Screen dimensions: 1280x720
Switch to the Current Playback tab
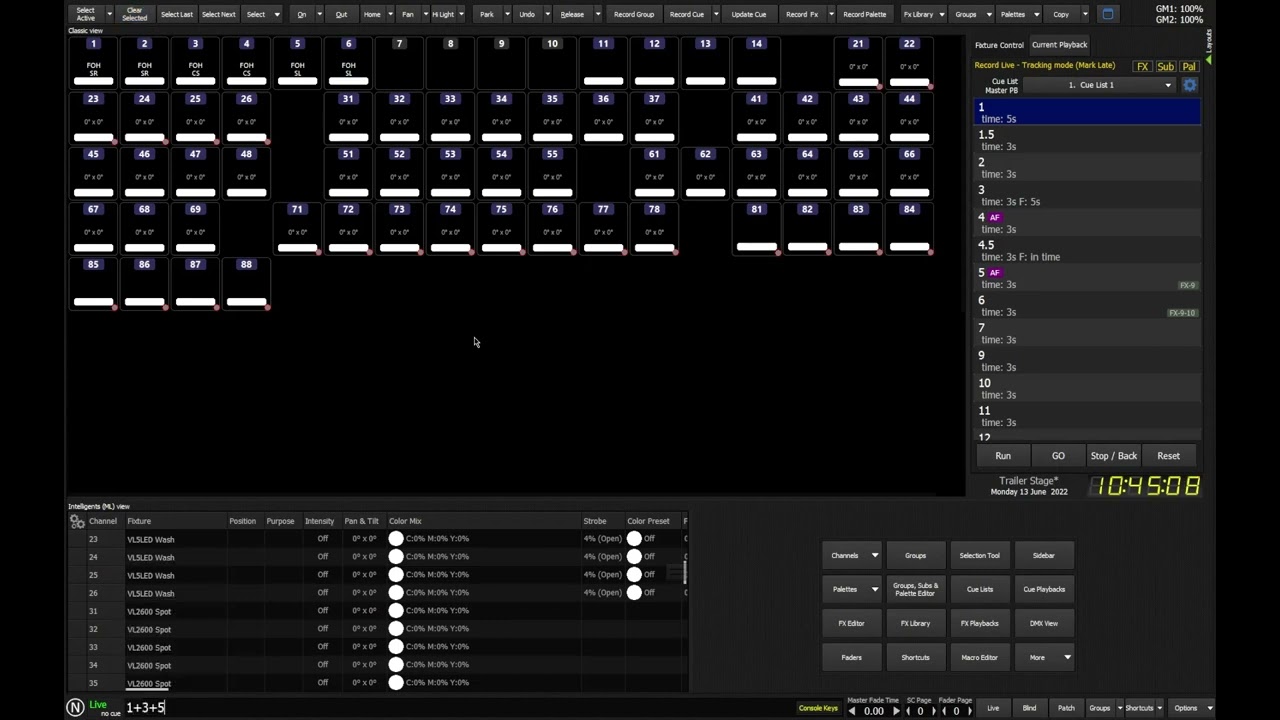pyautogui.click(x=1059, y=45)
